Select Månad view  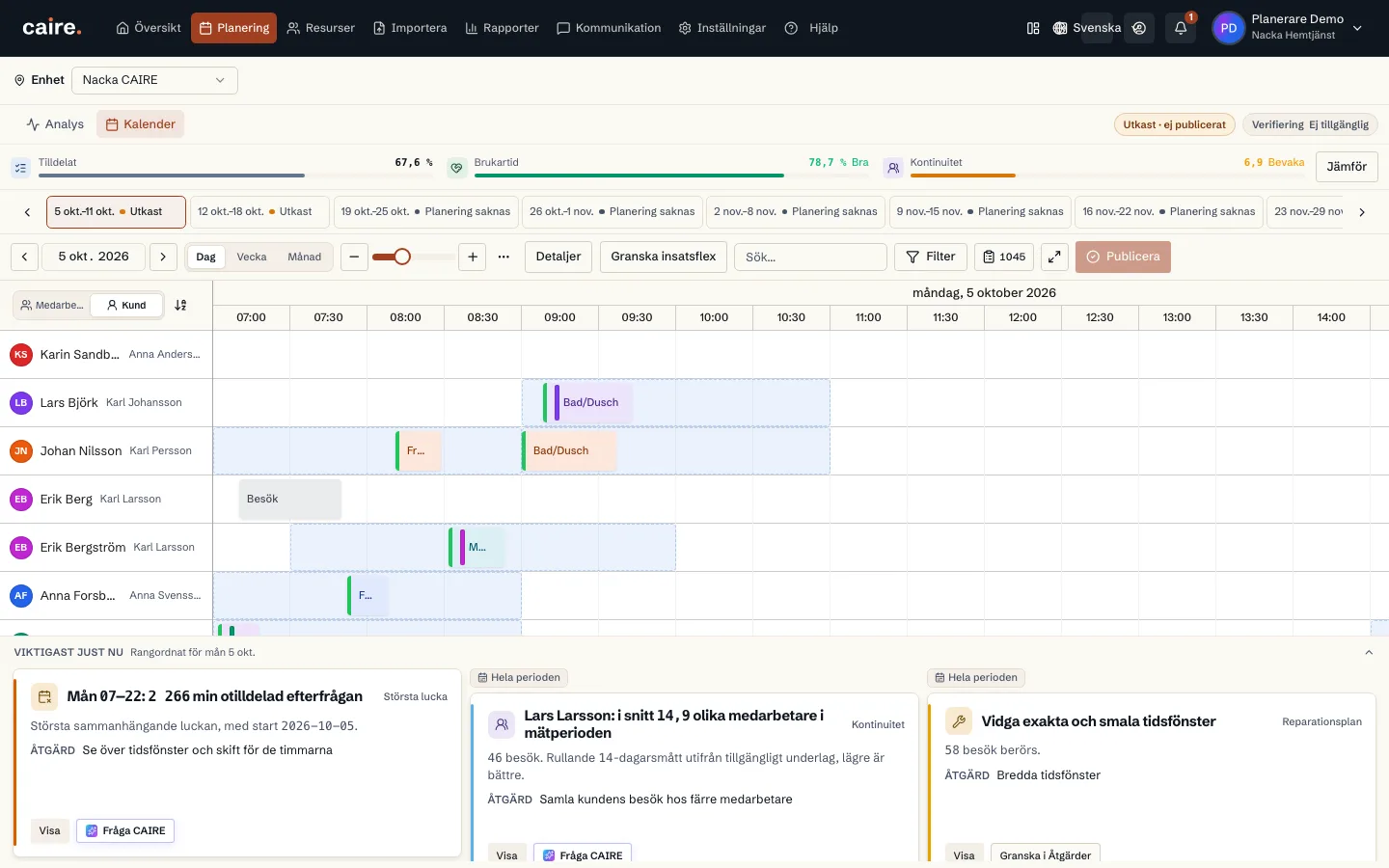[x=305, y=257]
